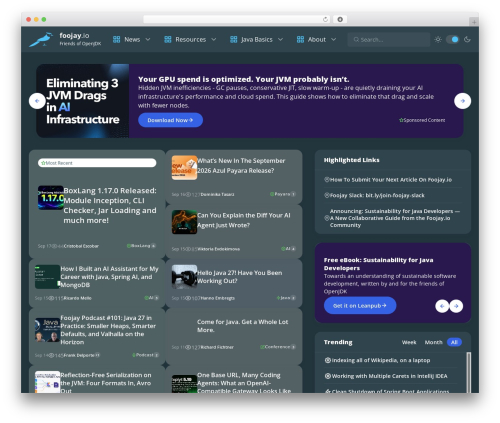Click author Cristobal Escobar
This screenshot has width=500, height=423.
pyautogui.click(x=81, y=246)
